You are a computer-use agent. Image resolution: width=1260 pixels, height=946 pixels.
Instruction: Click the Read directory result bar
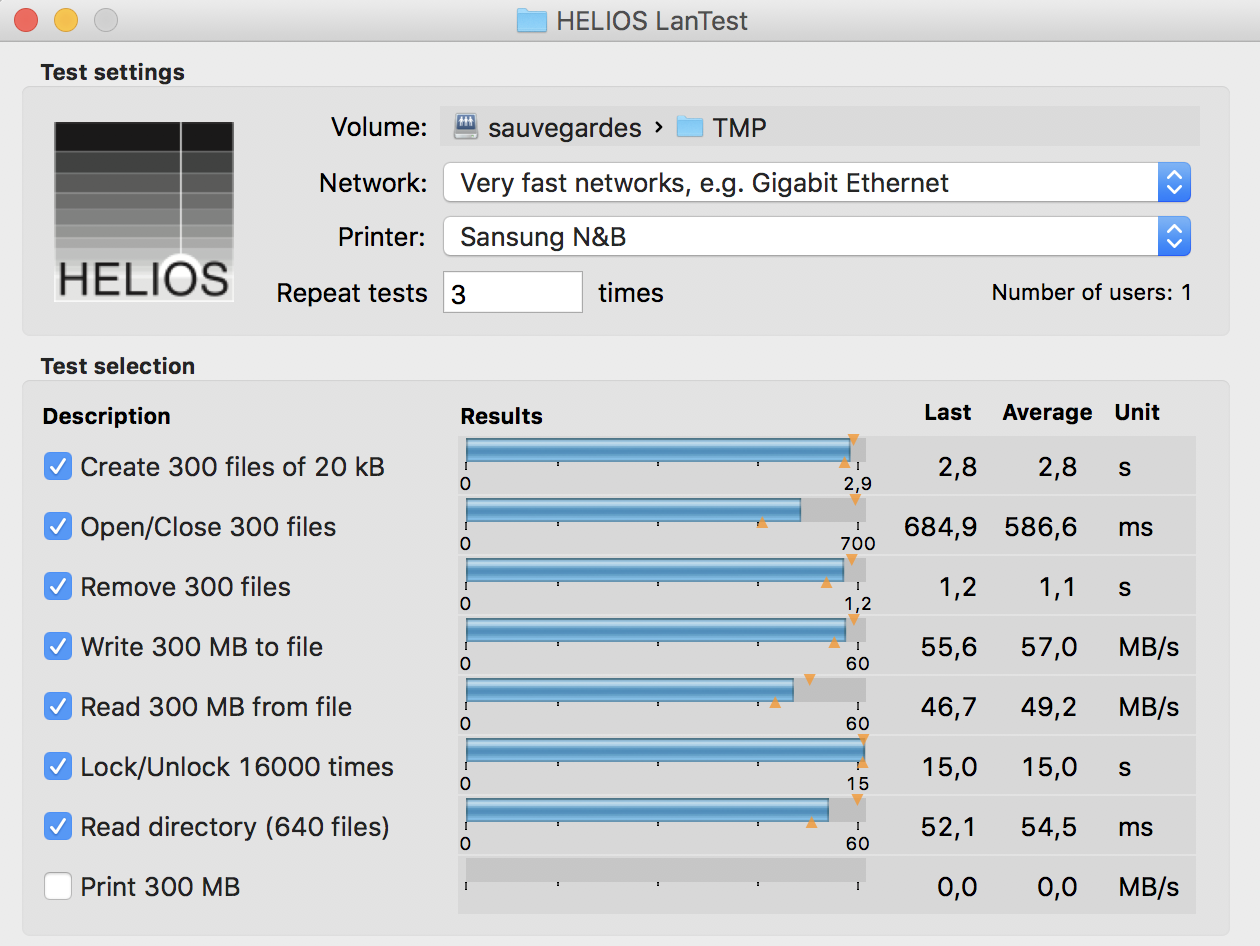665,810
